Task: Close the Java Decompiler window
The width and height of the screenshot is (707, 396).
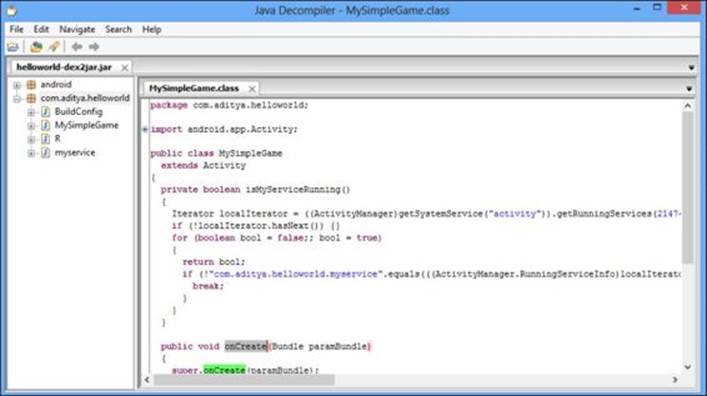Action: click(684, 8)
